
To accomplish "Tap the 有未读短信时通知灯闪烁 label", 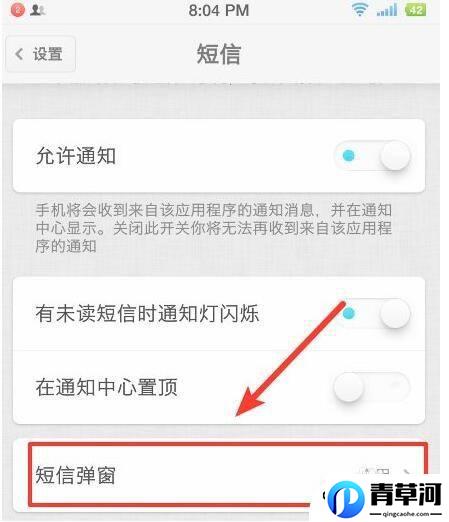I will coord(147,314).
